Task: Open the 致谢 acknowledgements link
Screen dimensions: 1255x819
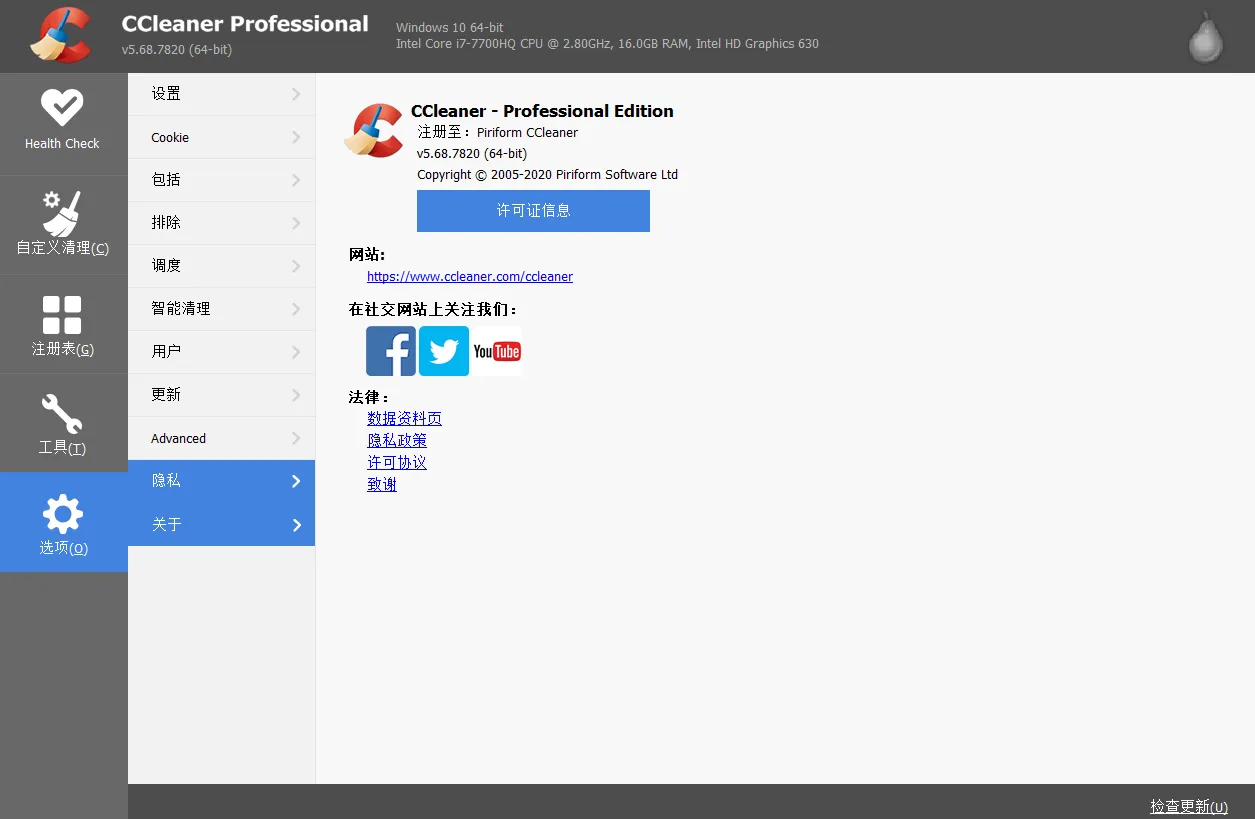Action: (x=382, y=485)
